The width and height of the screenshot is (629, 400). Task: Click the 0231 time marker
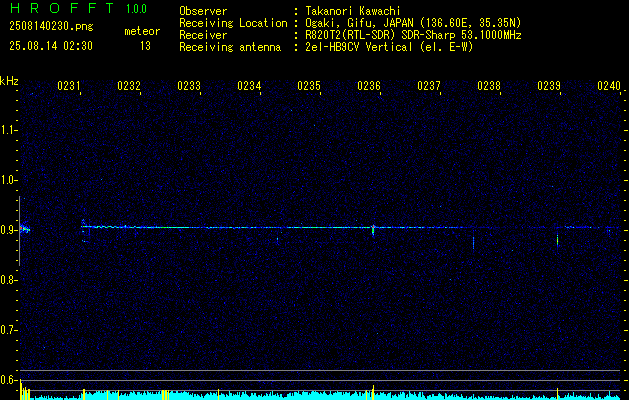69,86
